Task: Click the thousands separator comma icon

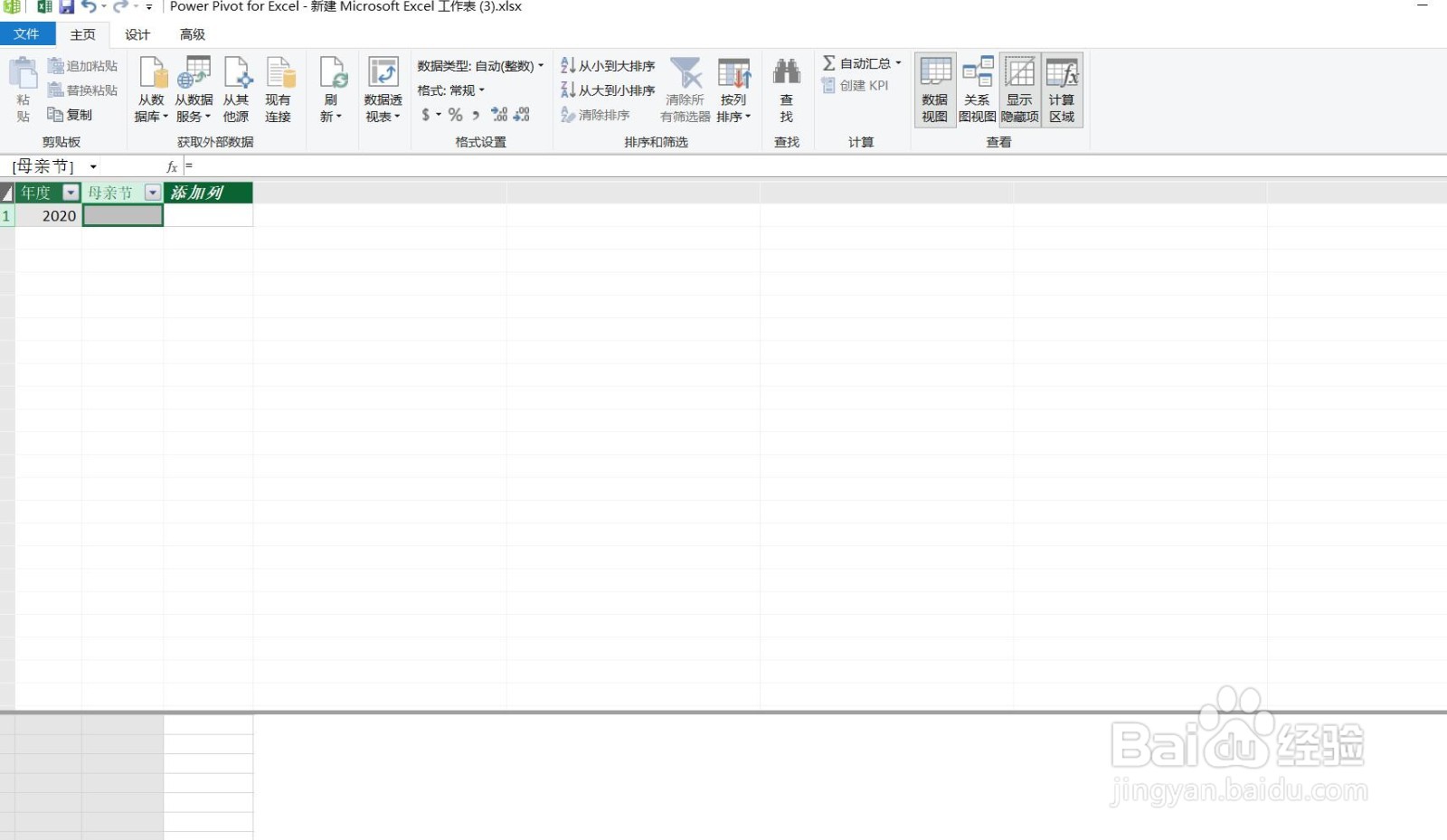Action: click(x=476, y=115)
